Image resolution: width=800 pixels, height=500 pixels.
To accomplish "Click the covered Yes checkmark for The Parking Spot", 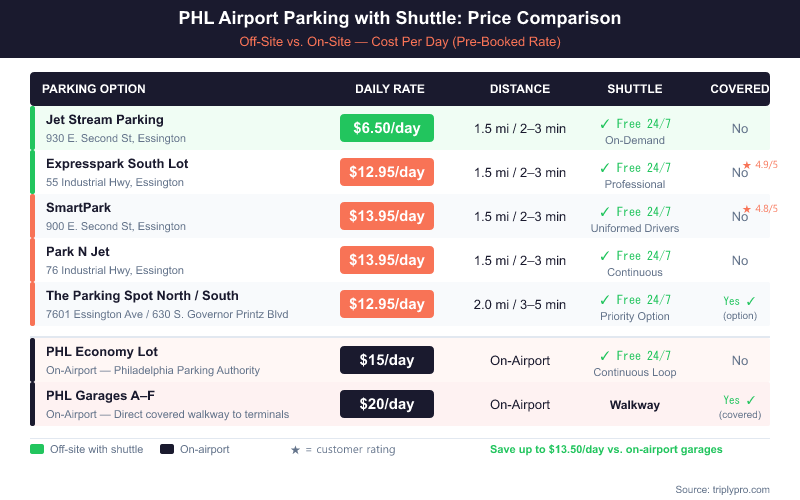I will coord(751,300).
